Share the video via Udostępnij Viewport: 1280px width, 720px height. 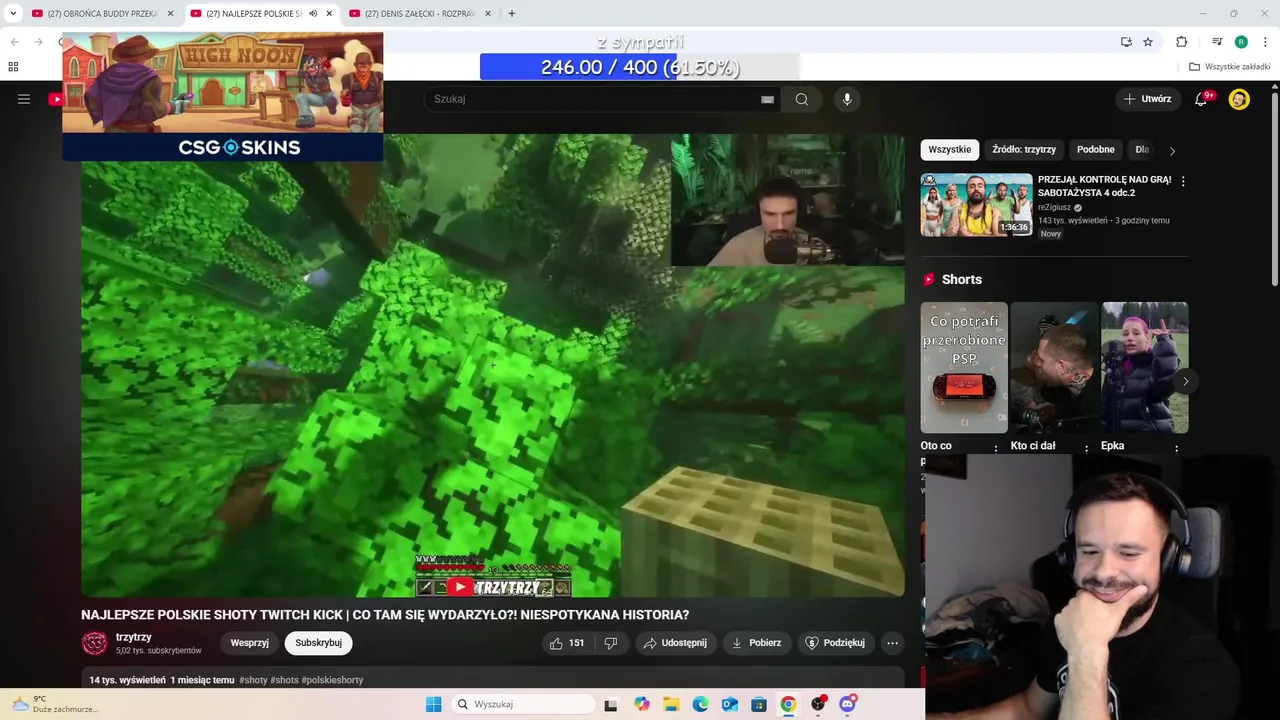(675, 643)
